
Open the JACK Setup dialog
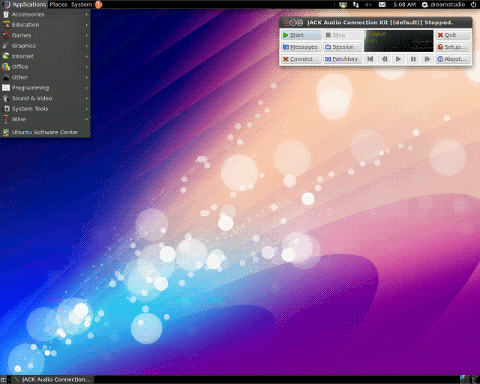click(453, 47)
